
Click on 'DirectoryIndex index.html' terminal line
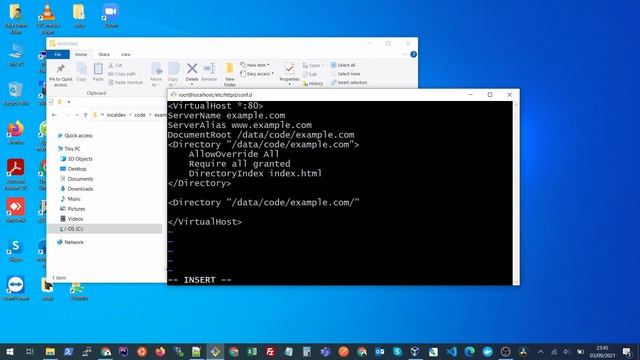click(x=255, y=173)
